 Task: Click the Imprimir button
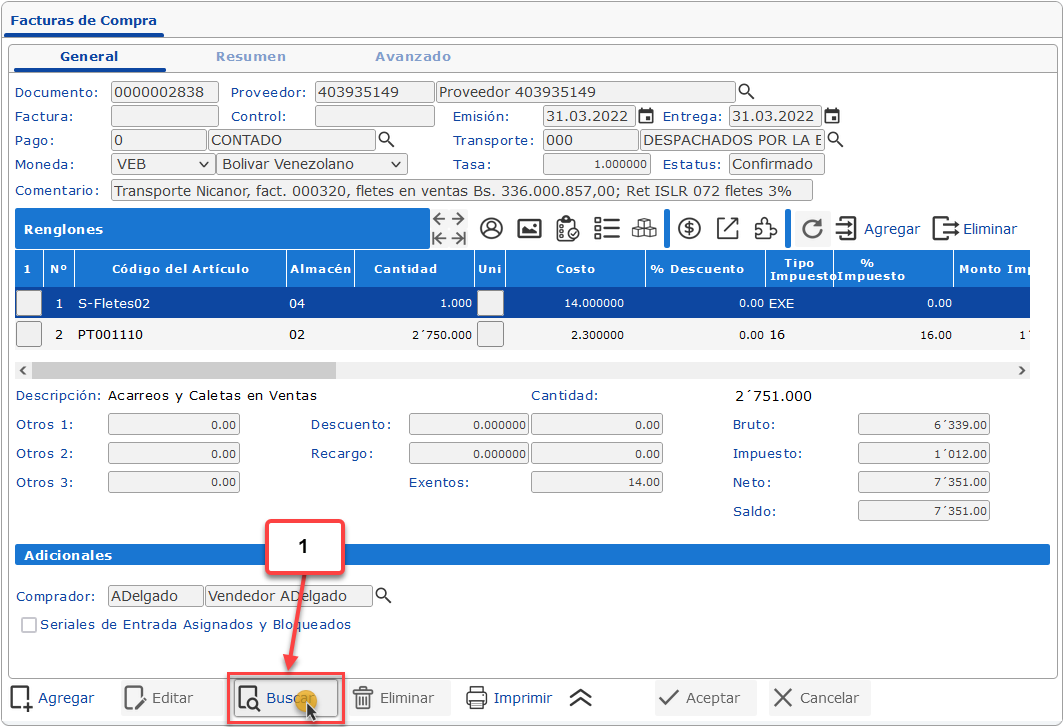[x=510, y=698]
